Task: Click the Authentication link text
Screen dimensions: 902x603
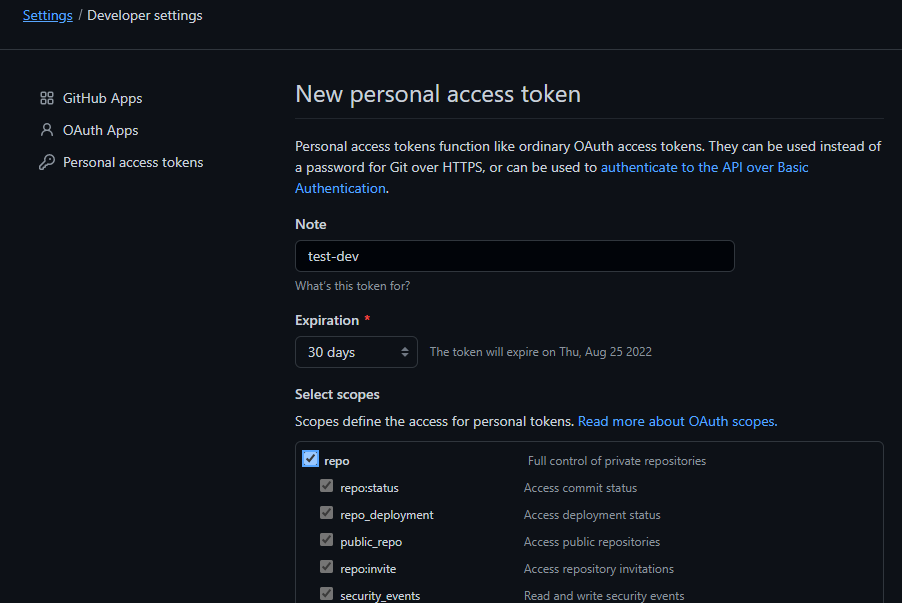Action: [x=341, y=189]
